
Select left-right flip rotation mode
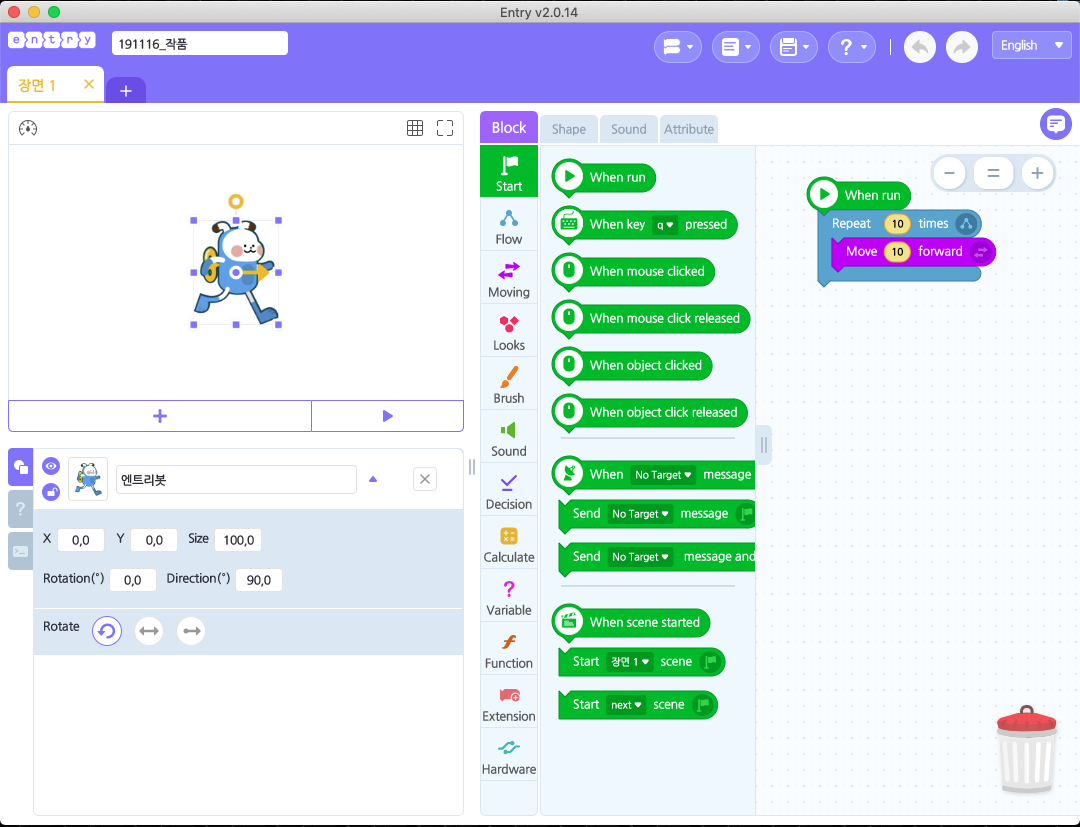pyautogui.click(x=149, y=631)
